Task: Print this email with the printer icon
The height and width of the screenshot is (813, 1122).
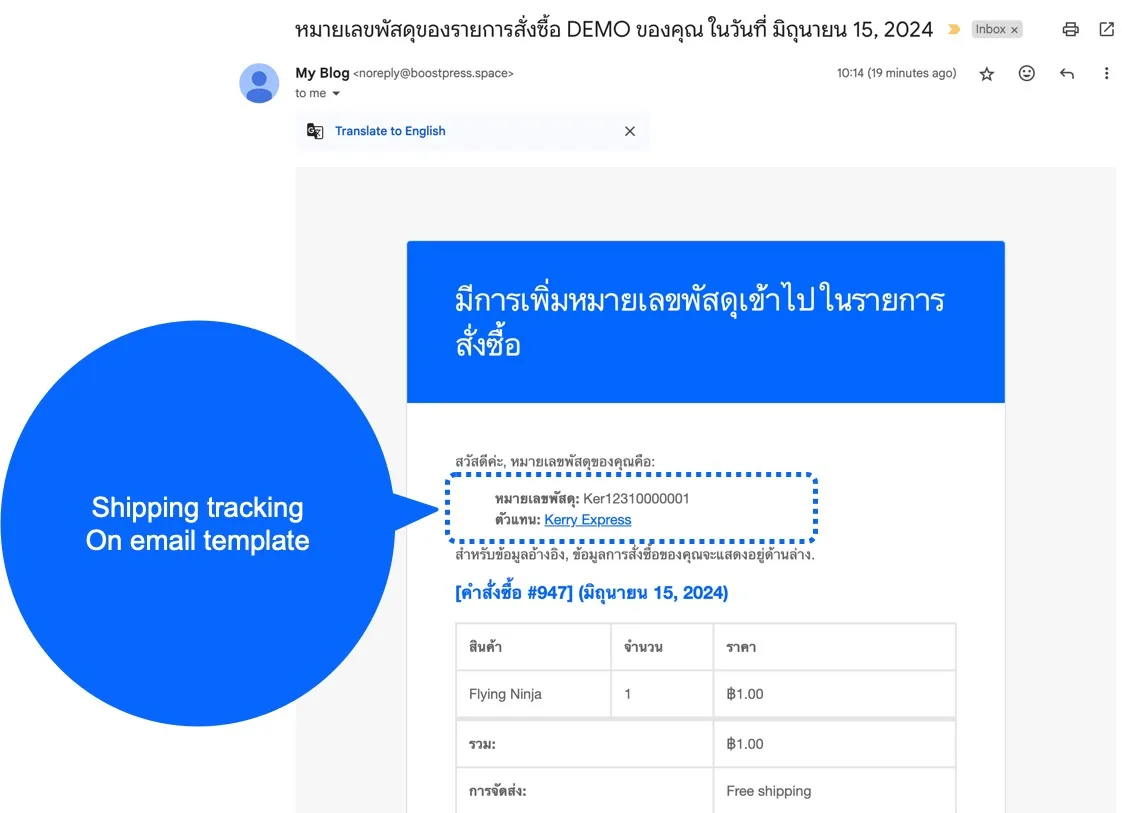Action: [1070, 29]
